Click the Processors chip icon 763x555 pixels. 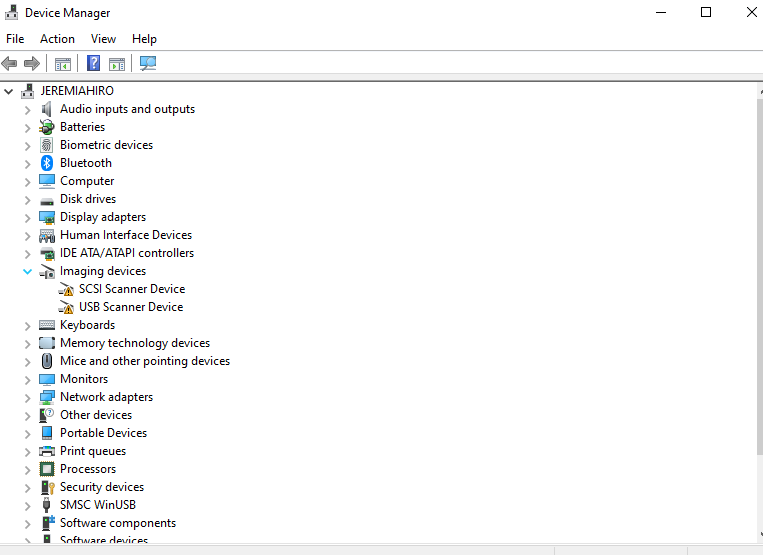tap(47, 469)
